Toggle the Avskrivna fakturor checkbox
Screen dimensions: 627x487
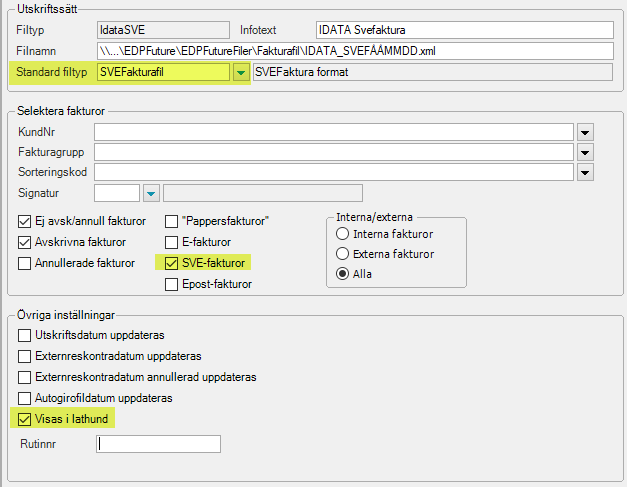(24, 242)
